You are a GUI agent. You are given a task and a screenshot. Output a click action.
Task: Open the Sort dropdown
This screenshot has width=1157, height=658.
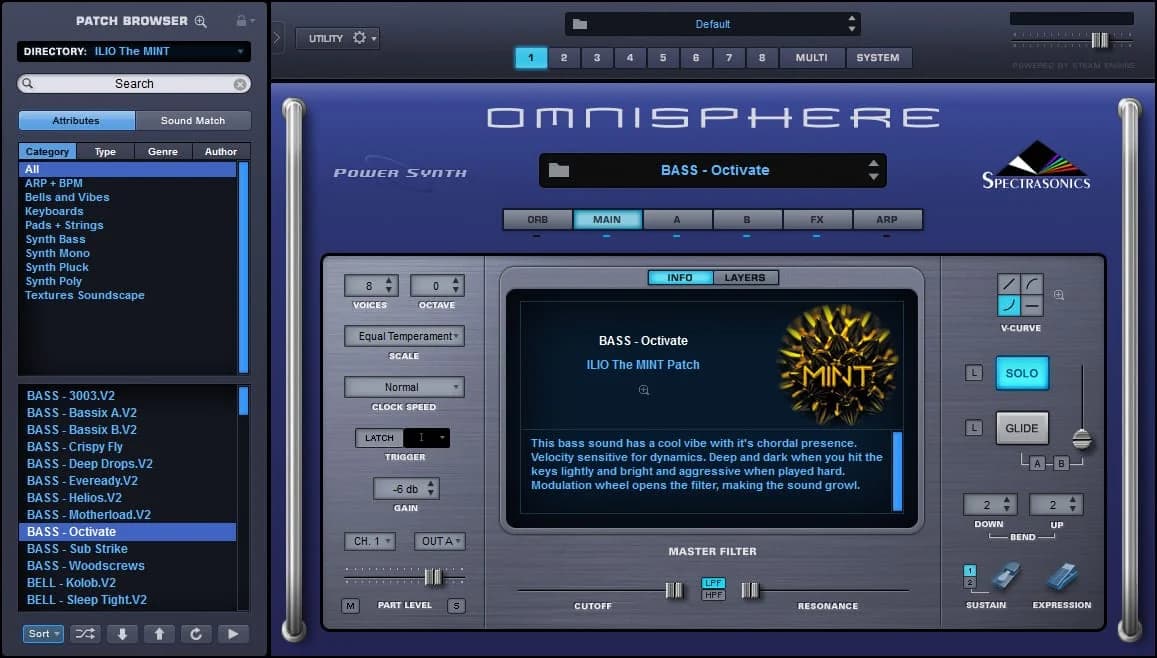point(42,633)
